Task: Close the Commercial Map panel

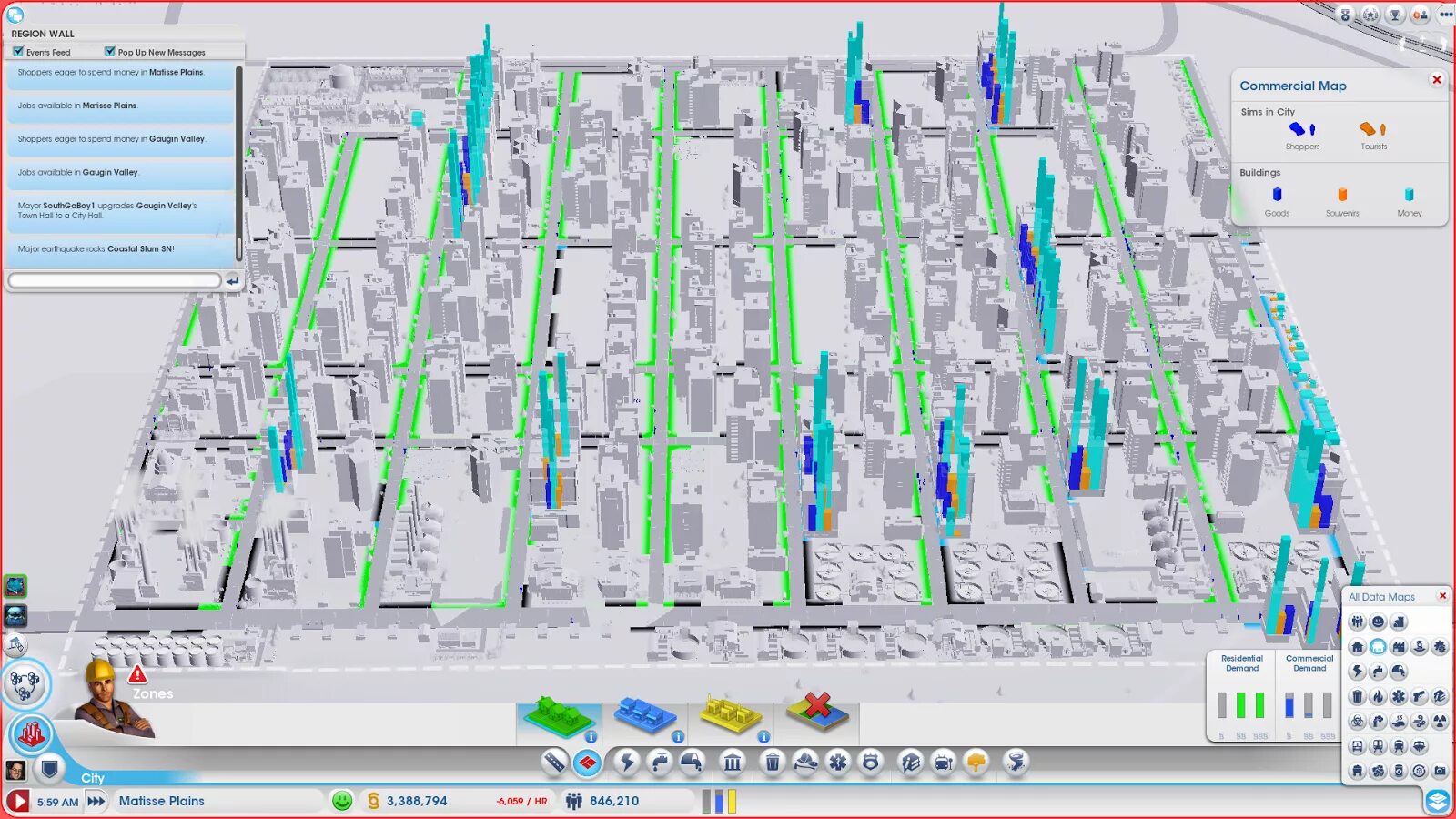Action: pyautogui.click(x=1437, y=79)
